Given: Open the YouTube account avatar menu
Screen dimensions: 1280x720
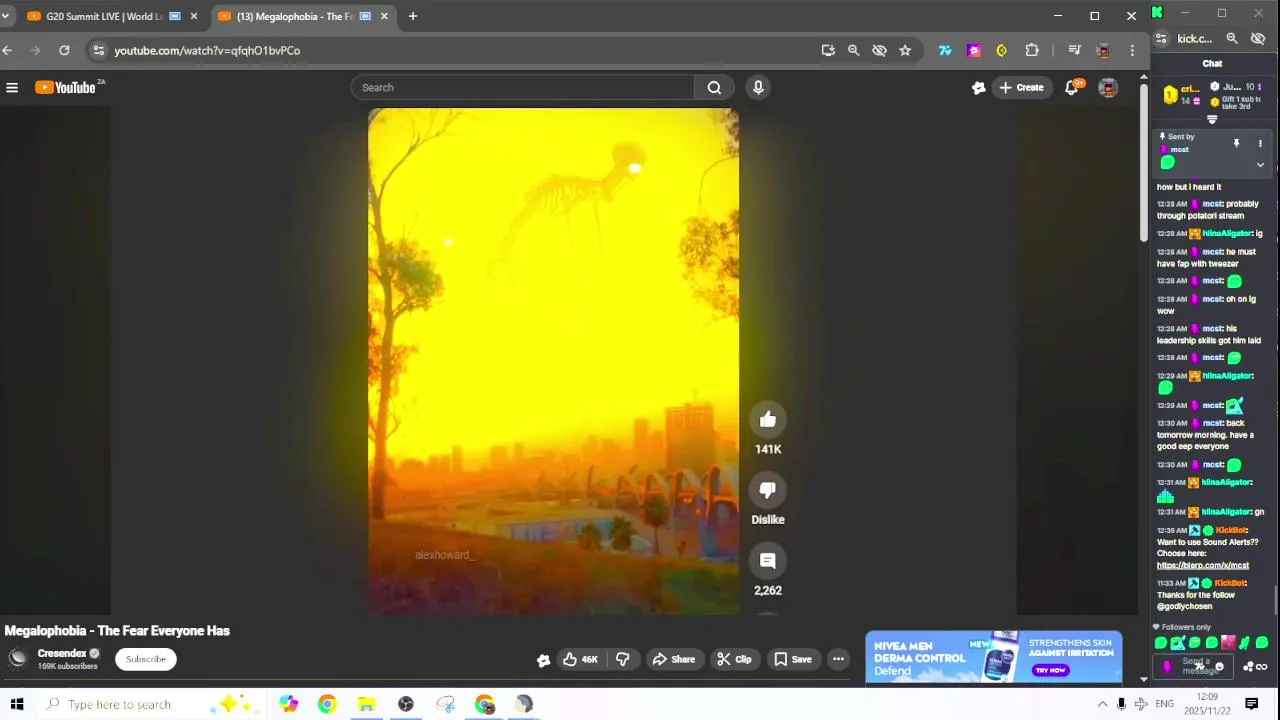Looking at the screenshot, I should [x=1108, y=88].
